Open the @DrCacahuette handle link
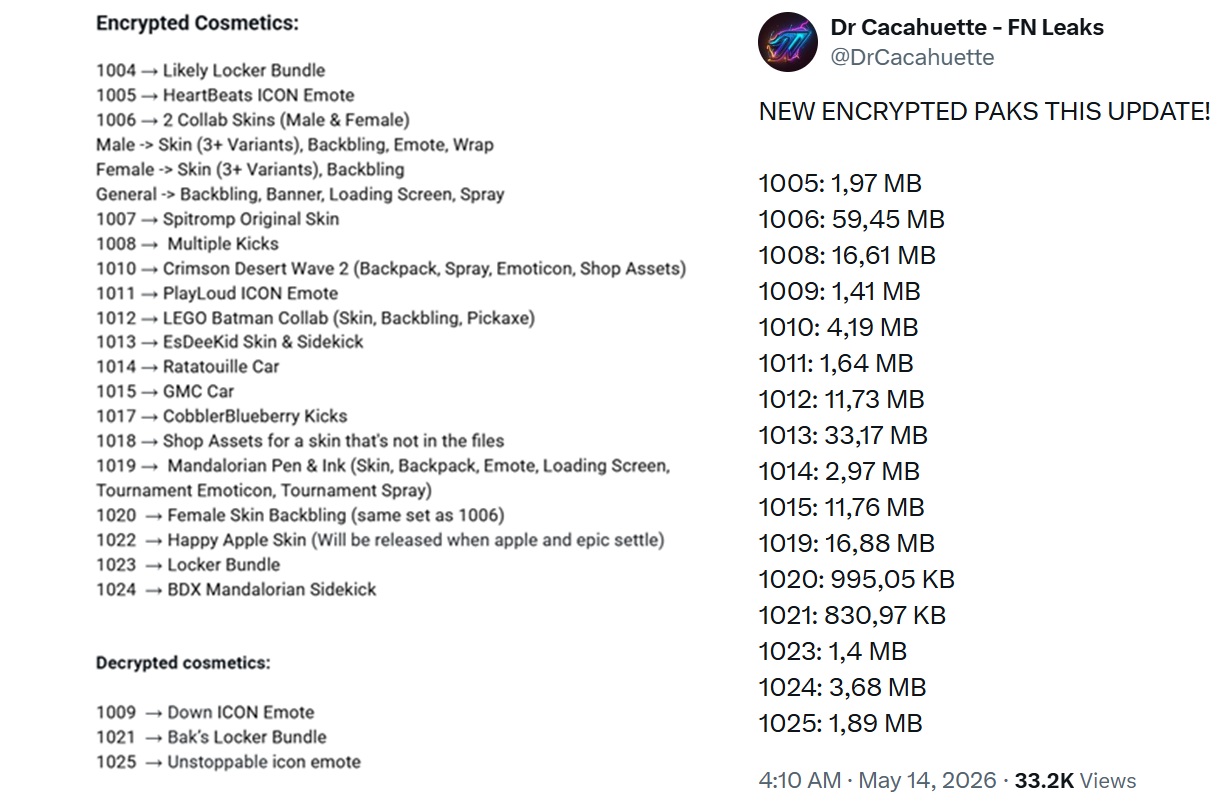1219x804 pixels. click(x=912, y=58)
